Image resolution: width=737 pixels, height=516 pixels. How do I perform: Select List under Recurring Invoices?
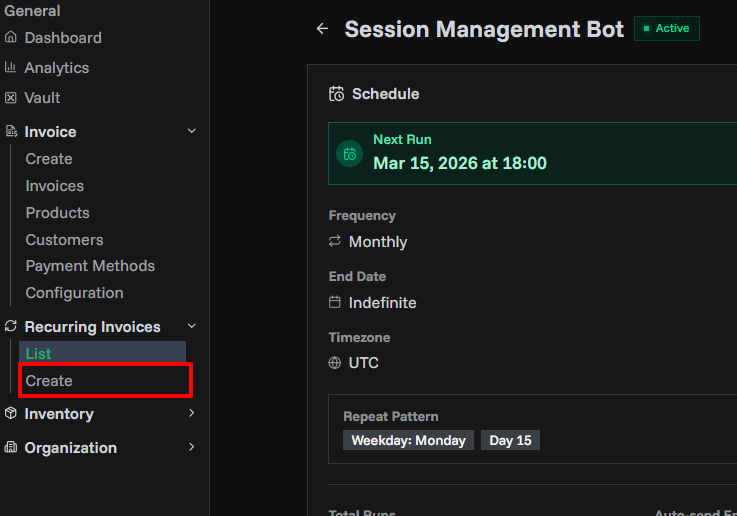click(38, 354)
